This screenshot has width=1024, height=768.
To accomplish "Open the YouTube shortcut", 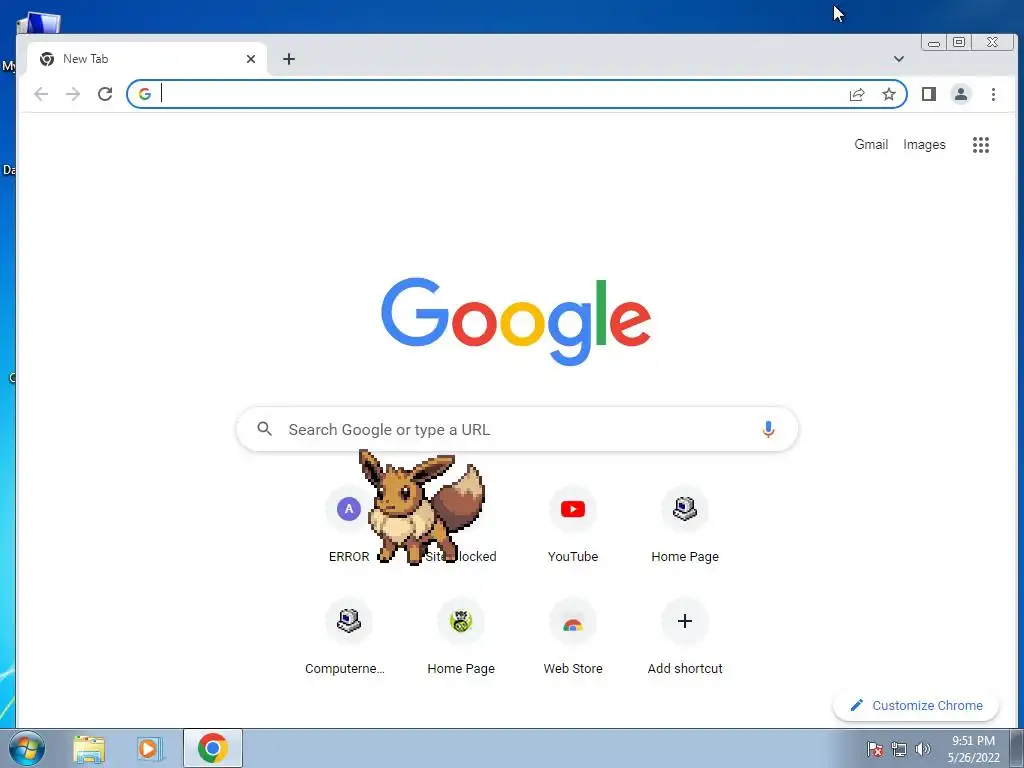I will click(573, 524).
